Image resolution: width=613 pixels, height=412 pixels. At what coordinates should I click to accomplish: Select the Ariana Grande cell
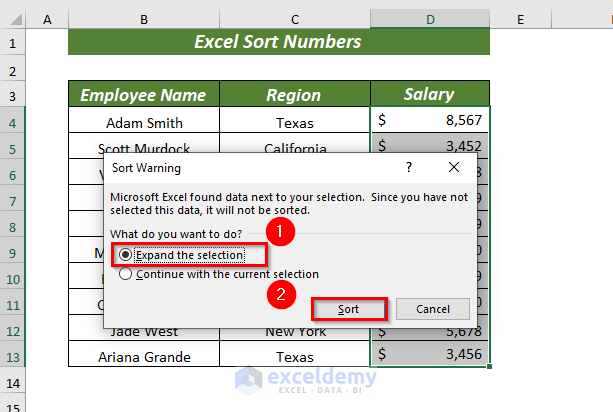point(144,354)
